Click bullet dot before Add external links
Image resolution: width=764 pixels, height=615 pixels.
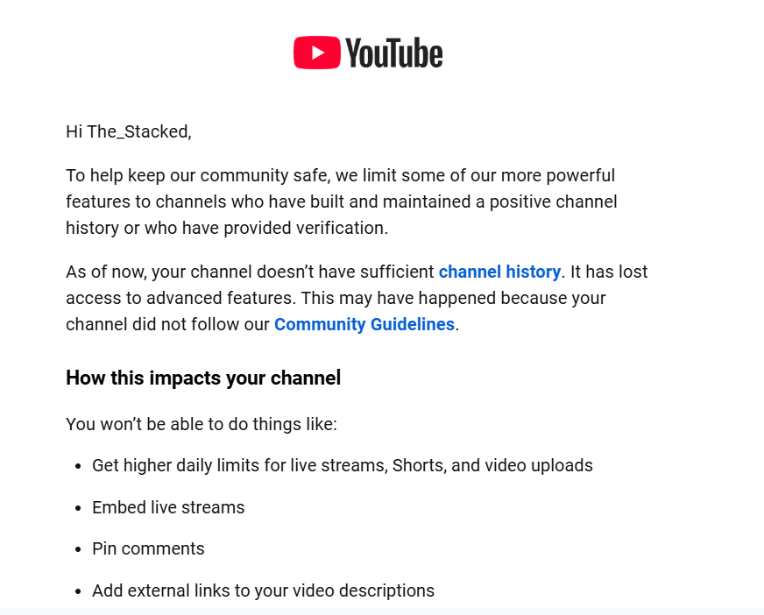pos(78,592)
